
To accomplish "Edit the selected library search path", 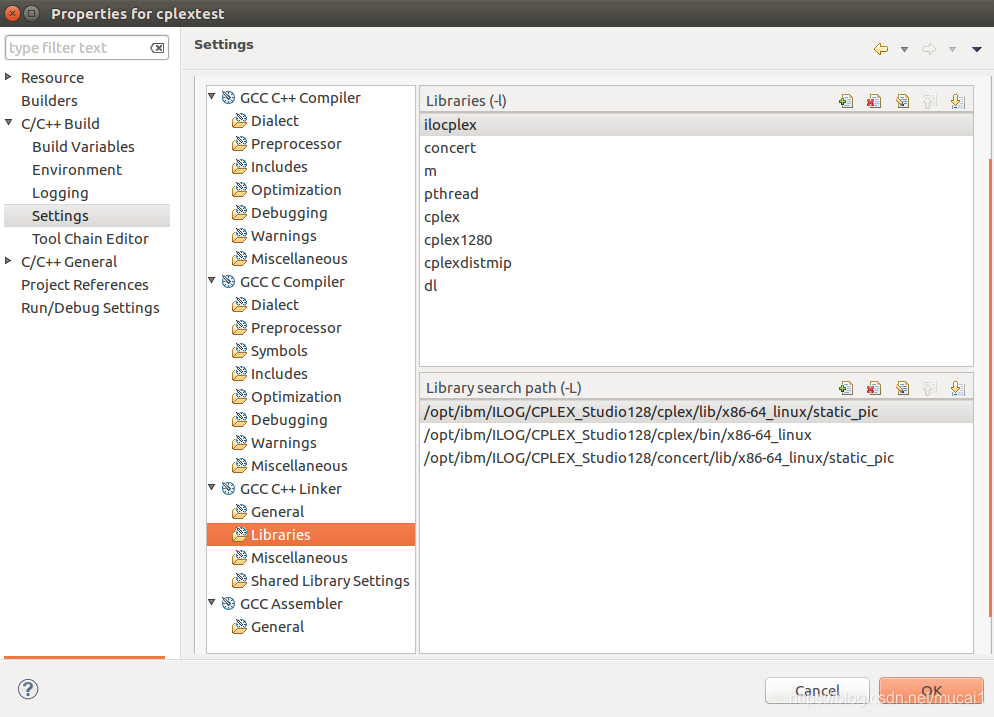I will pos(902,387).
